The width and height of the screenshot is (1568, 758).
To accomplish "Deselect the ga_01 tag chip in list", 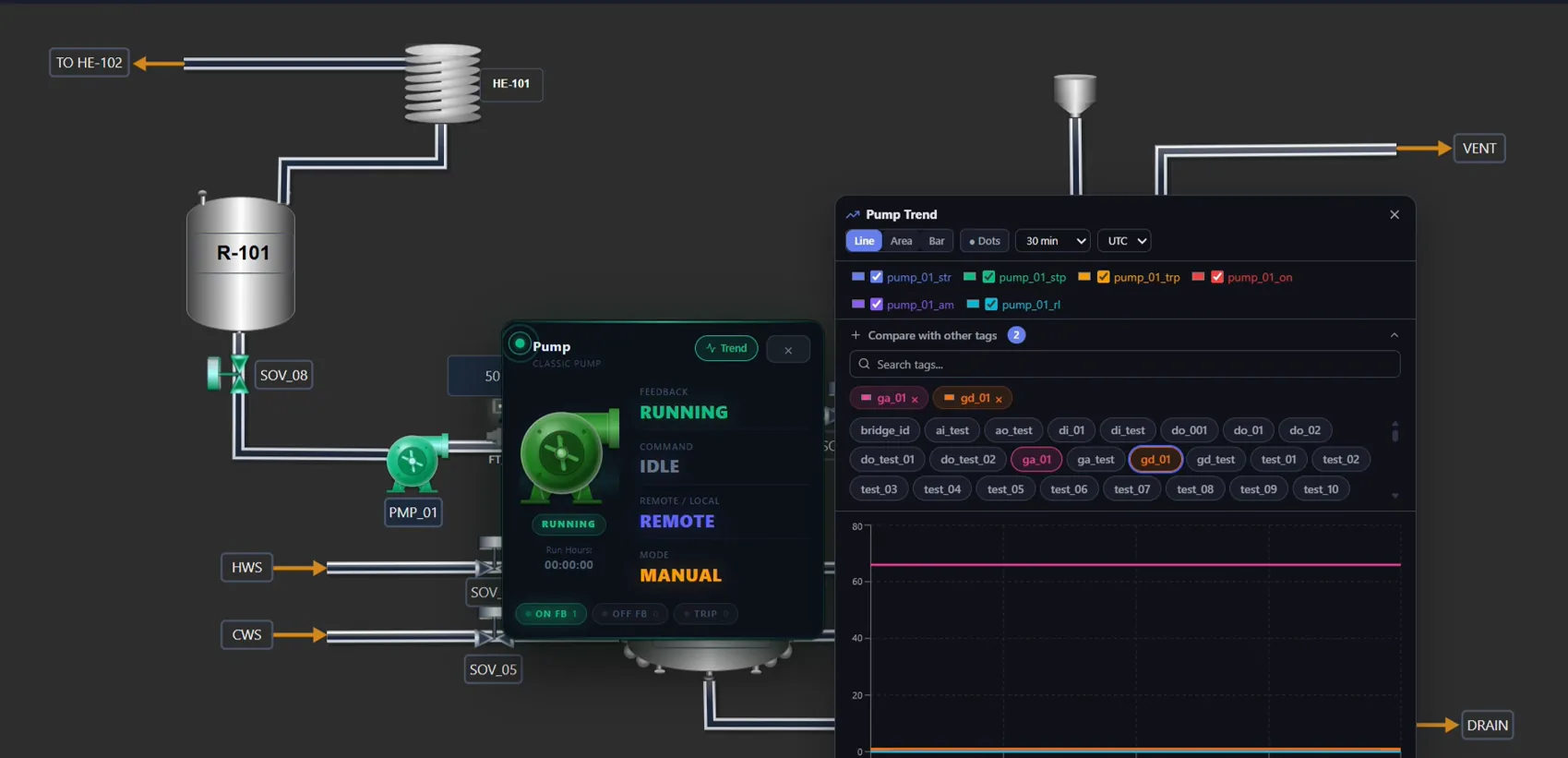I will click(1036, 460).
